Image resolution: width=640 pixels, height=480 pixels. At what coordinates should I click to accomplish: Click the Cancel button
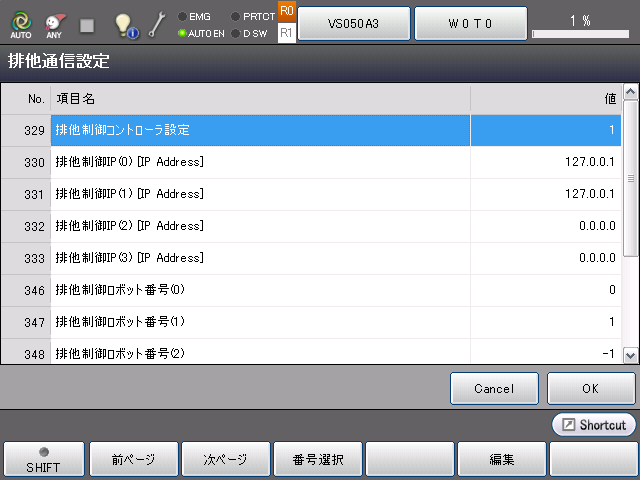pyautogui.click(x=494, y=388)
